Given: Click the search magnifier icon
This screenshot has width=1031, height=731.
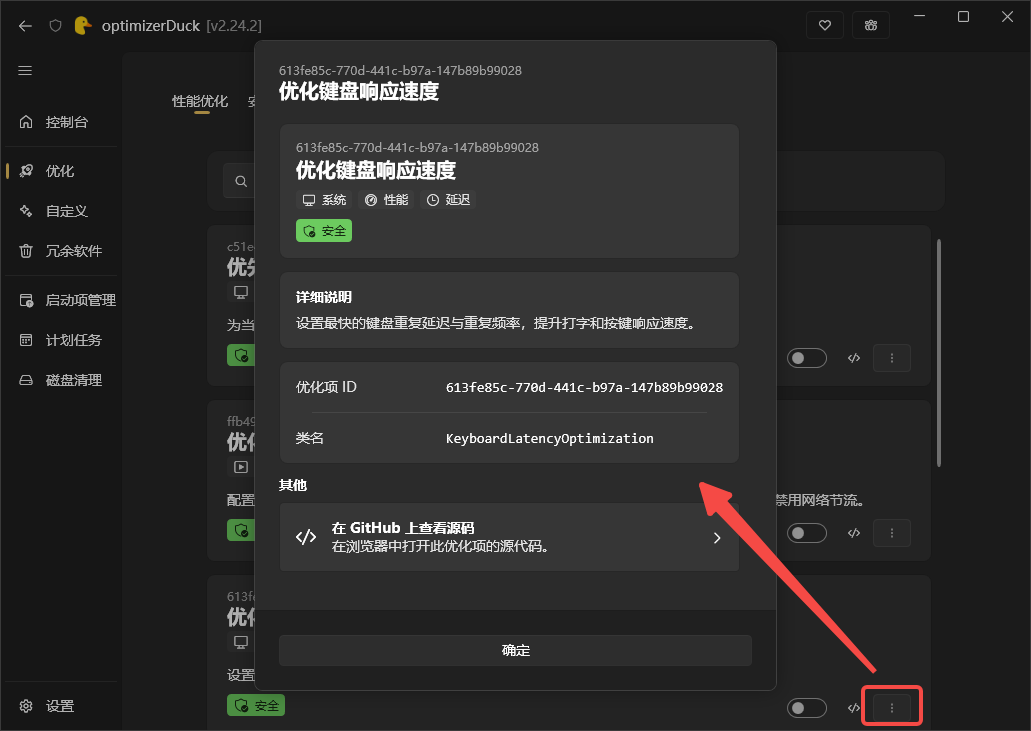Looking at the screenshot, I should point(241,181).
